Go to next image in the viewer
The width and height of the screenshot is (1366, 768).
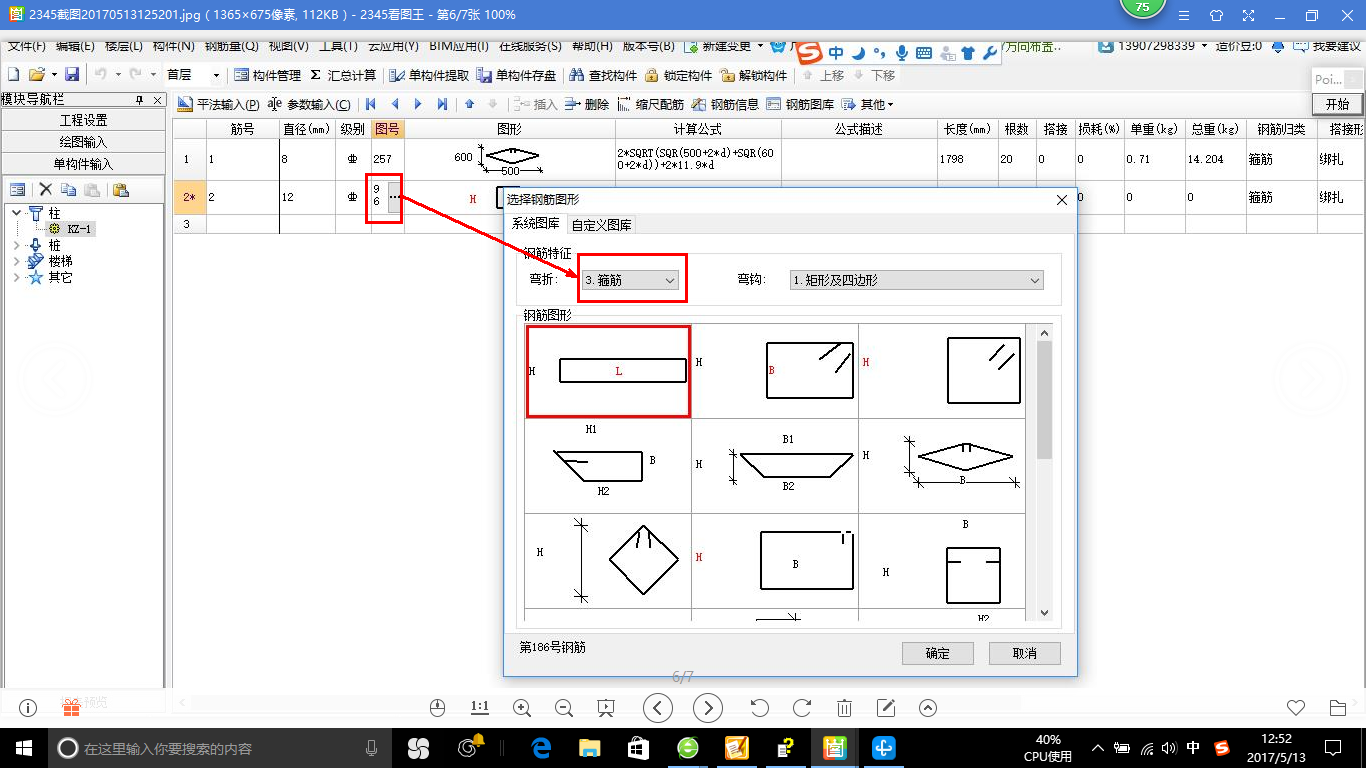coord(708,708)
